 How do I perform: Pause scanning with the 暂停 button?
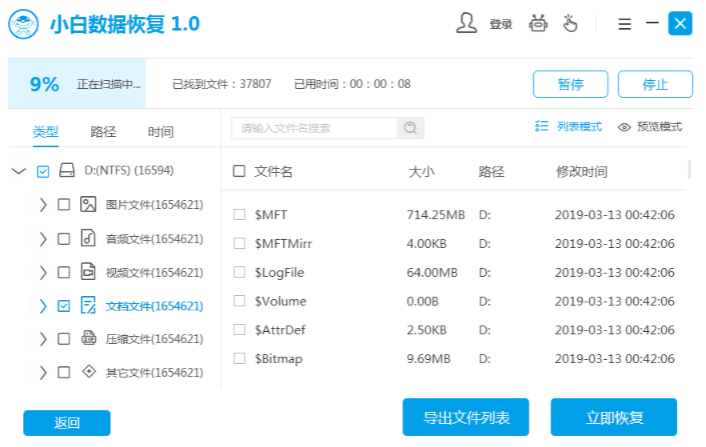pos(570,84)
